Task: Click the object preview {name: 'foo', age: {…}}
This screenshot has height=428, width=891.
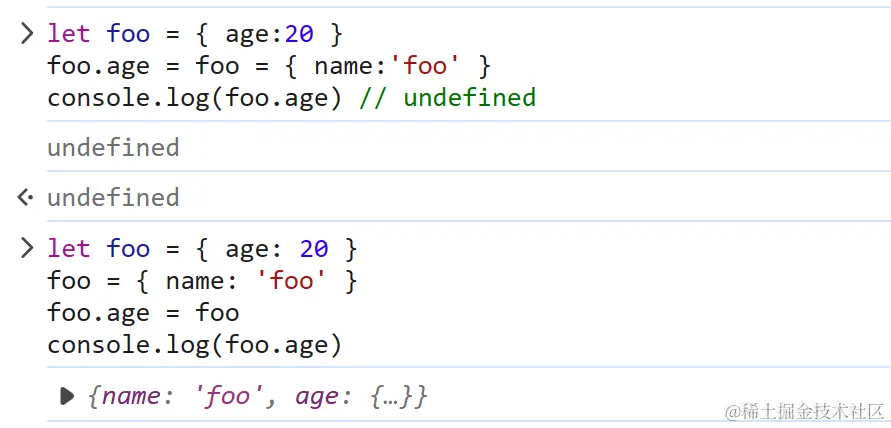Action: click(x=258, y=396)
